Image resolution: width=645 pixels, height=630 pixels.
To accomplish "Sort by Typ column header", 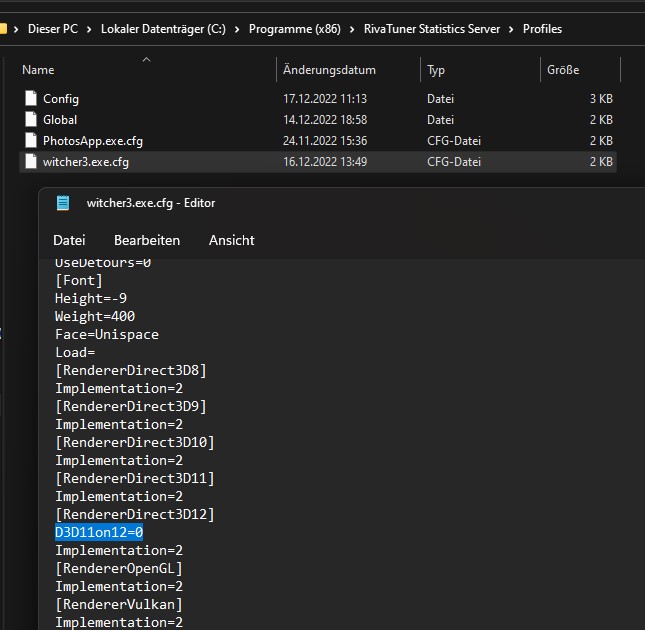I will pos(436,70).
